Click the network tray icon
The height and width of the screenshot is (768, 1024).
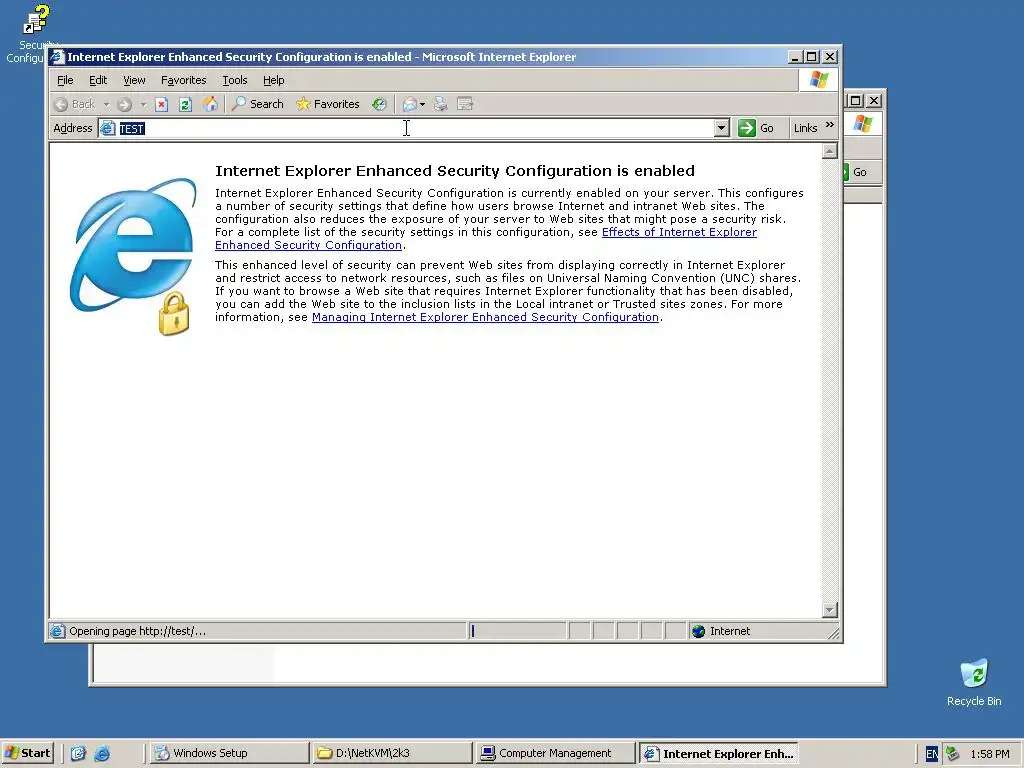(953, 754)
